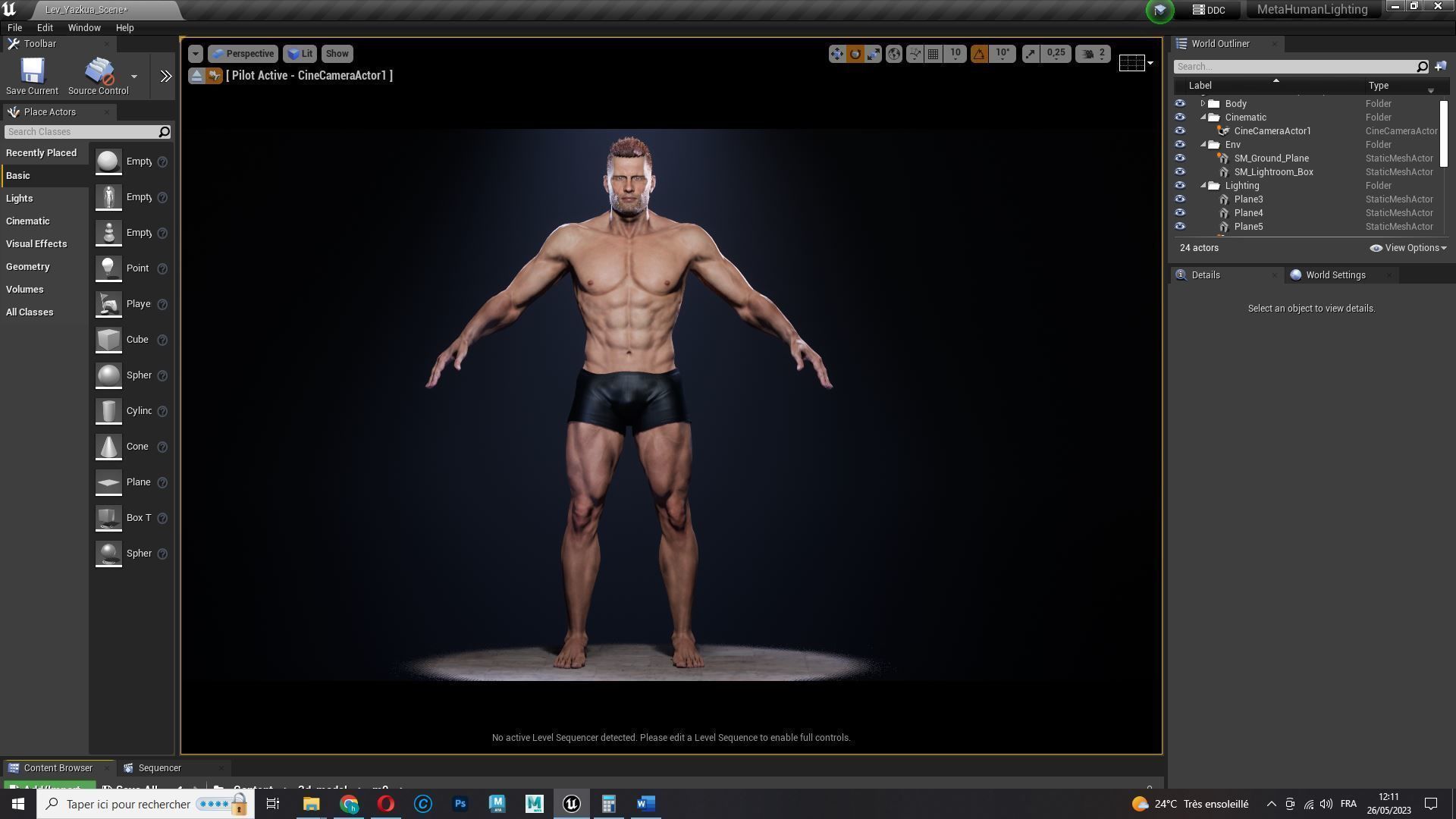Open the Perspective view mode menu

pos(243,54)
